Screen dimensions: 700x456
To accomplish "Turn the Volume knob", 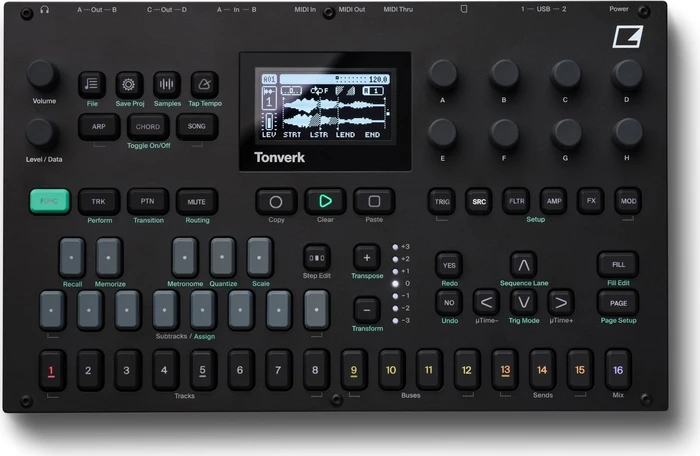I will point(42,75).
